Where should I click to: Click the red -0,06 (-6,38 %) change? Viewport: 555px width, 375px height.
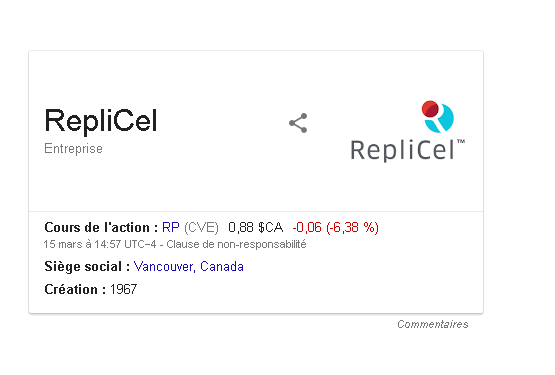pyautogui.click(x=336, y=227)
